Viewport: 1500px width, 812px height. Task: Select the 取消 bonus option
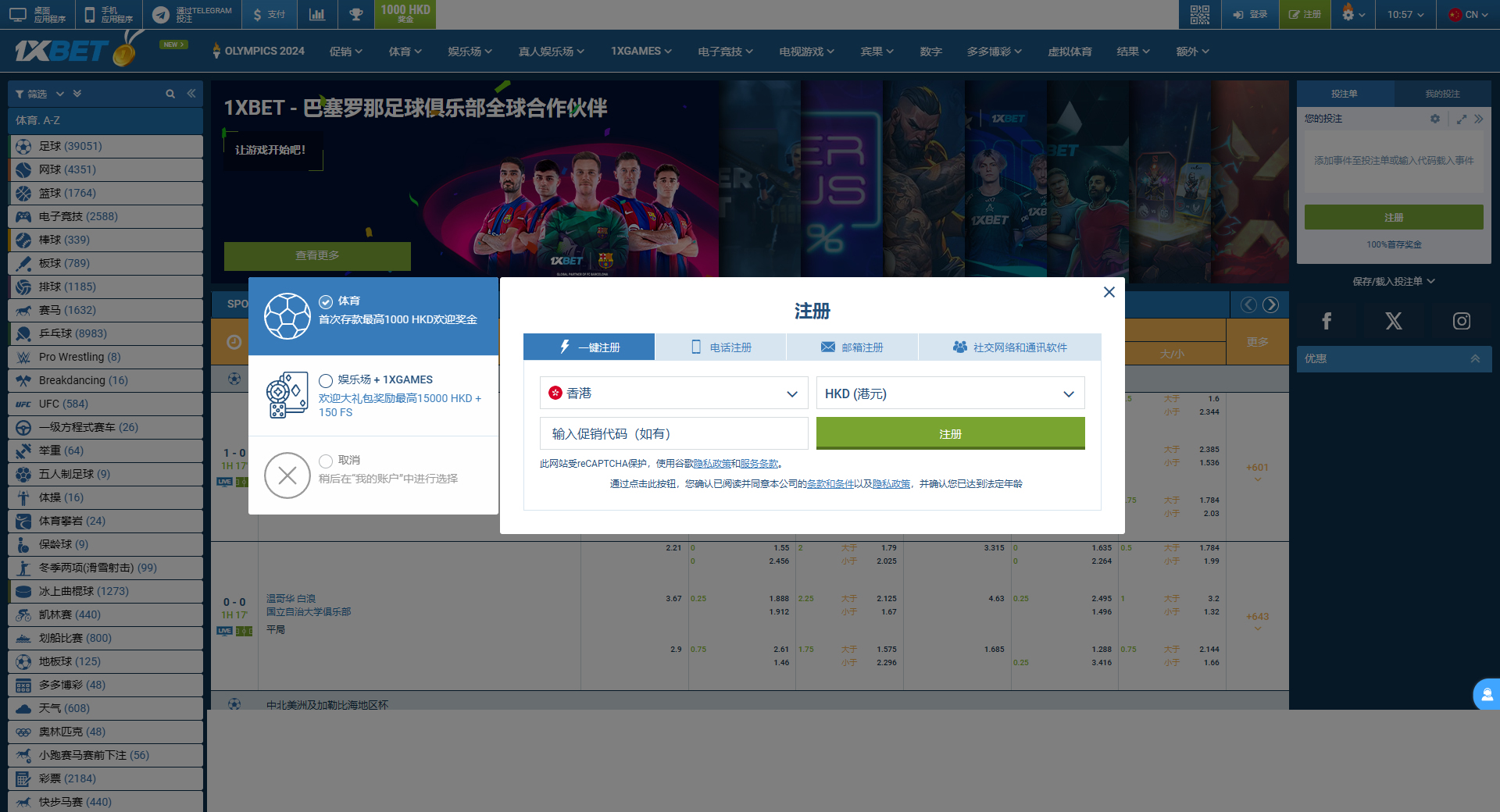click(373, 475)
